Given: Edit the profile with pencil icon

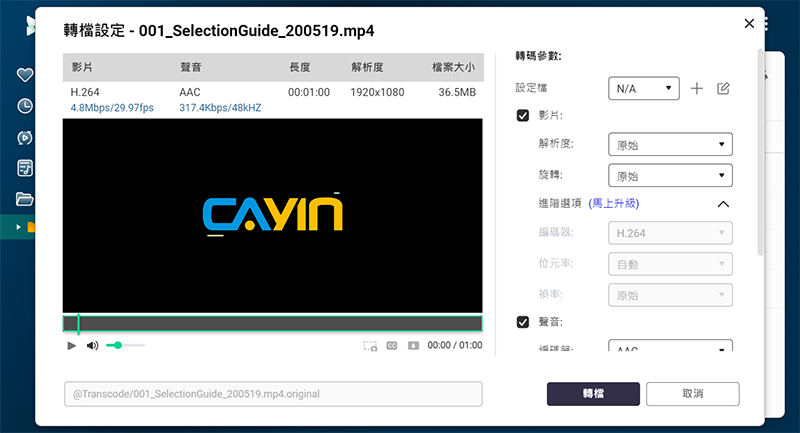Looking at the screenshot, I should point(723,89).
